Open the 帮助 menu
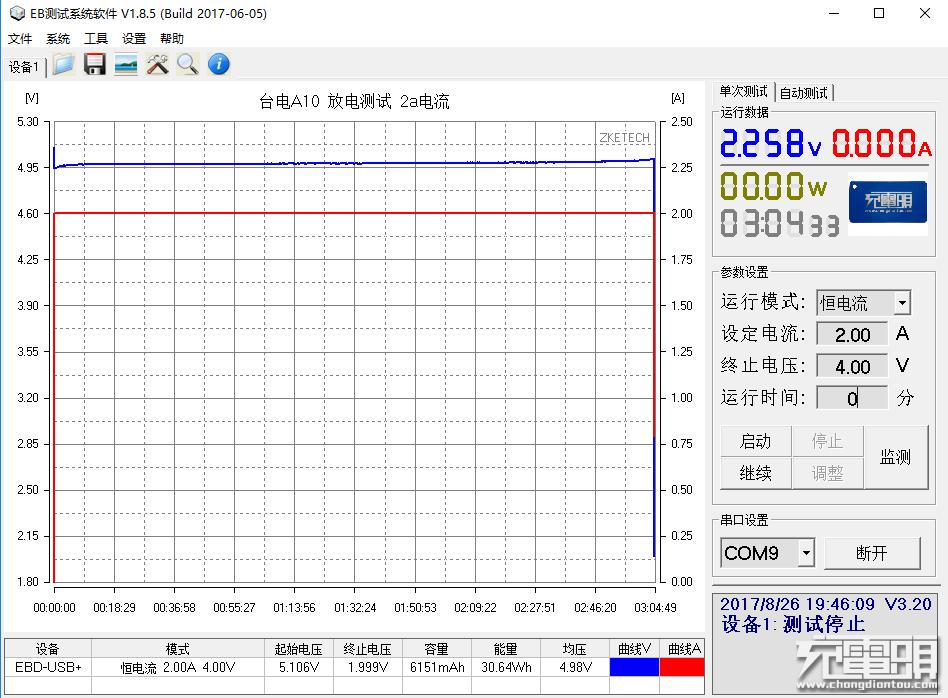The height and width of the screenshot is (698, 948). (170, 38)
